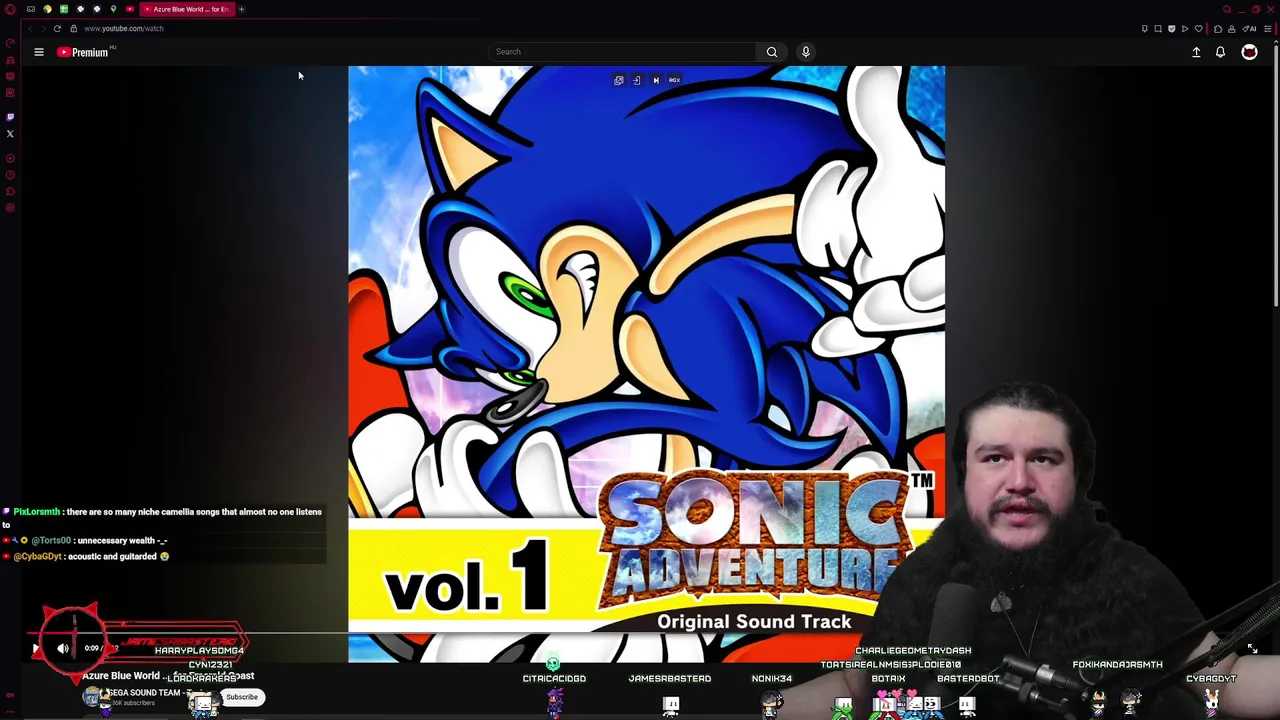Open the Opera GX menu logo

pos(10,9)
